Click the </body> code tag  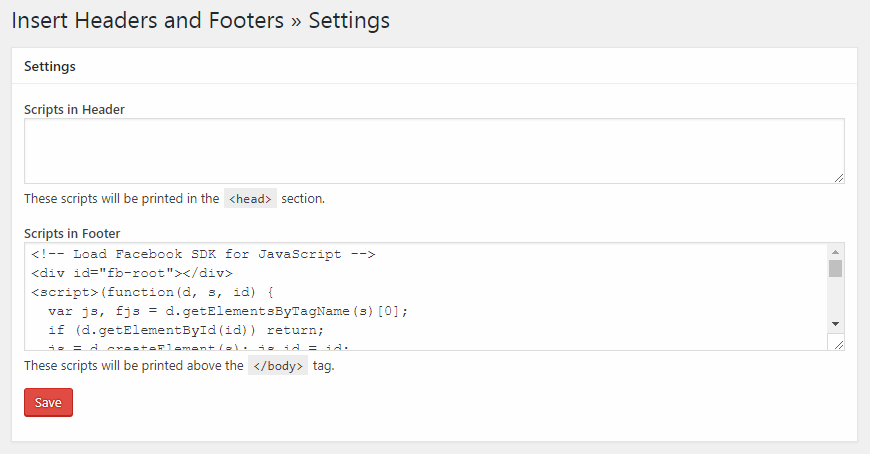[278, 366]
